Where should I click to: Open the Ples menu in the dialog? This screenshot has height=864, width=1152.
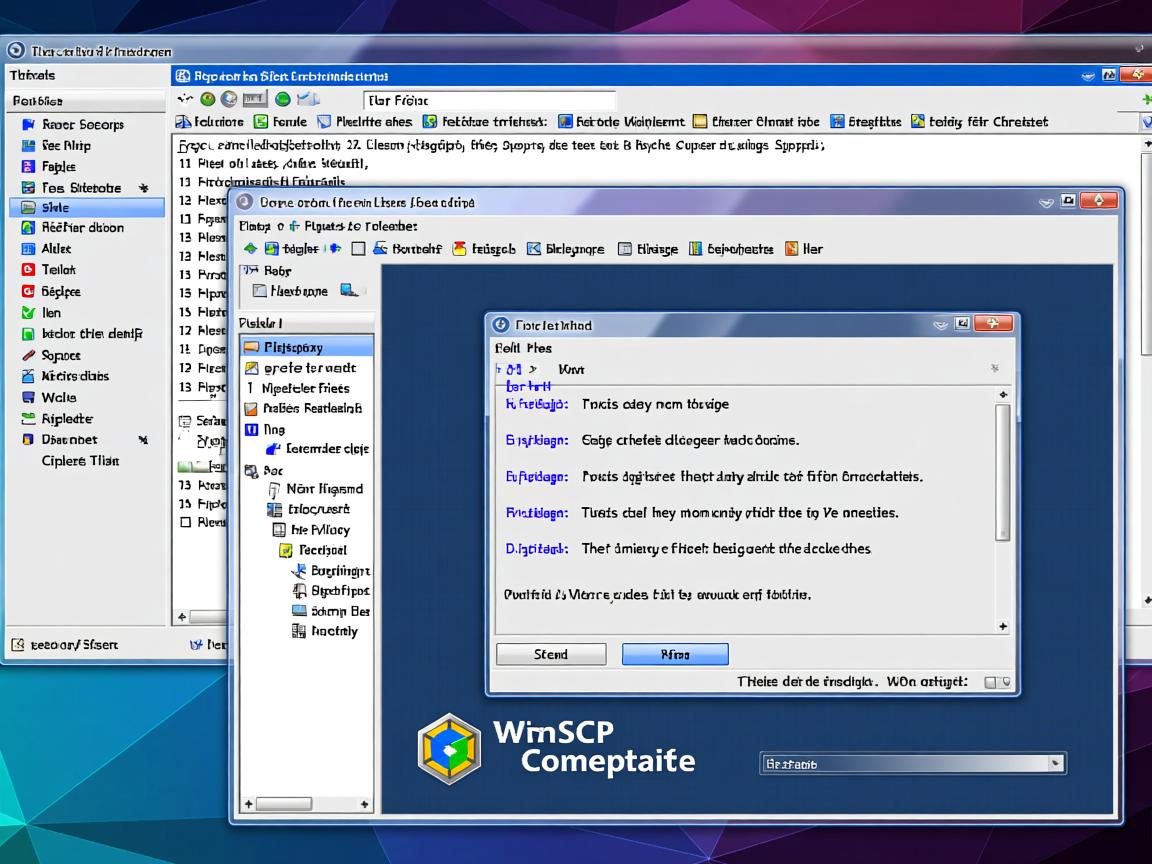coord(539,349)
